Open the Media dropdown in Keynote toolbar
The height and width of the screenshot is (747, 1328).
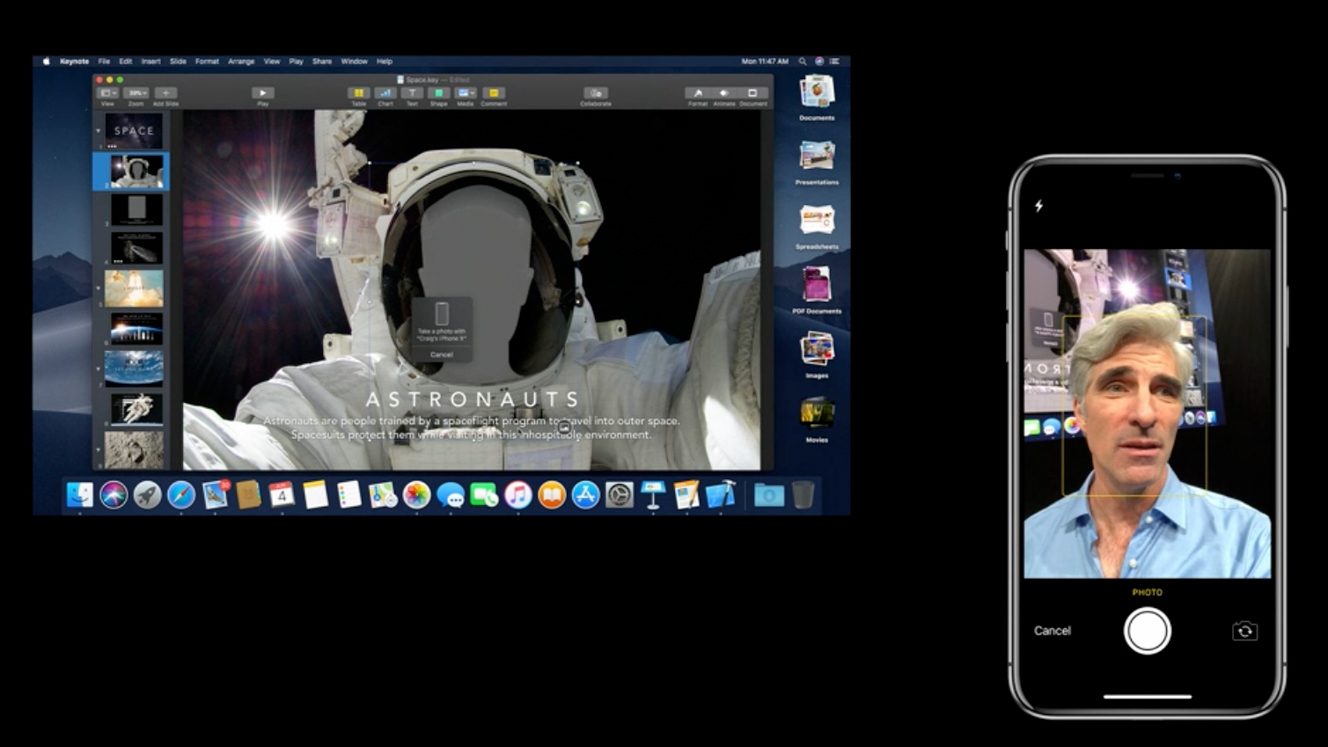click(465, 93)
